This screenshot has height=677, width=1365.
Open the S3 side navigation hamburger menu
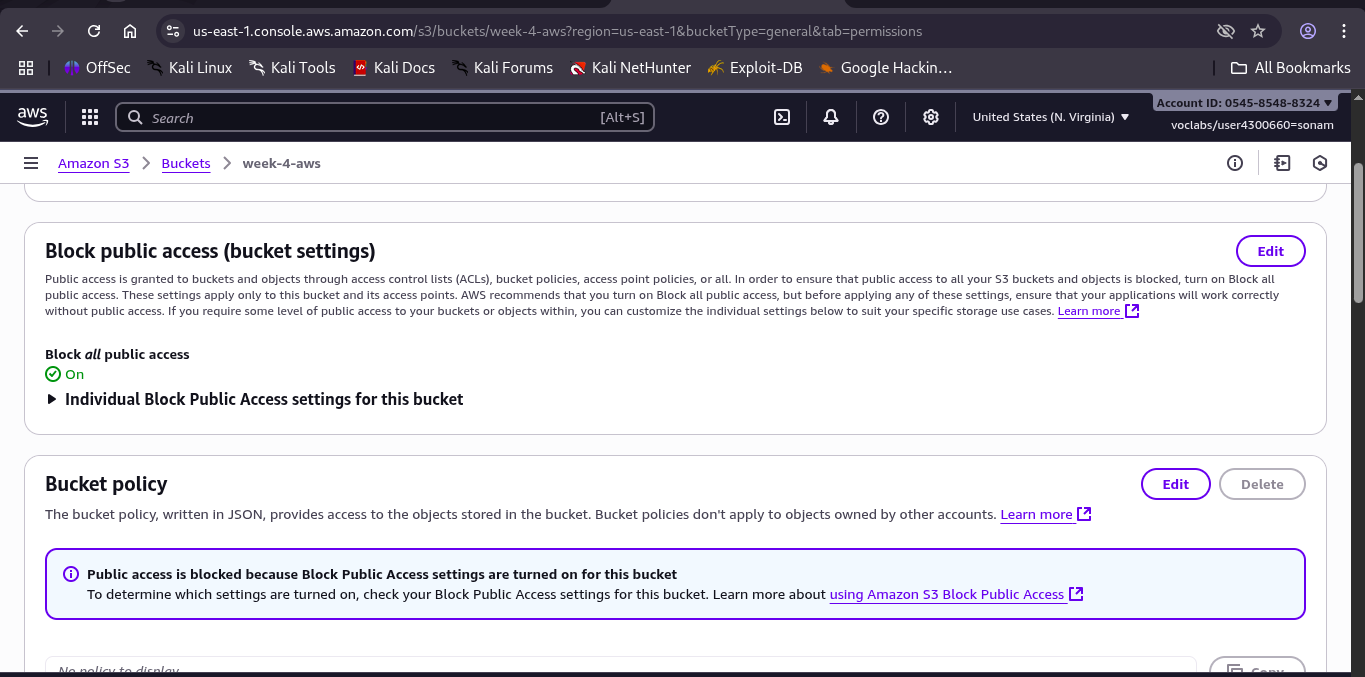tap(31, 163)
